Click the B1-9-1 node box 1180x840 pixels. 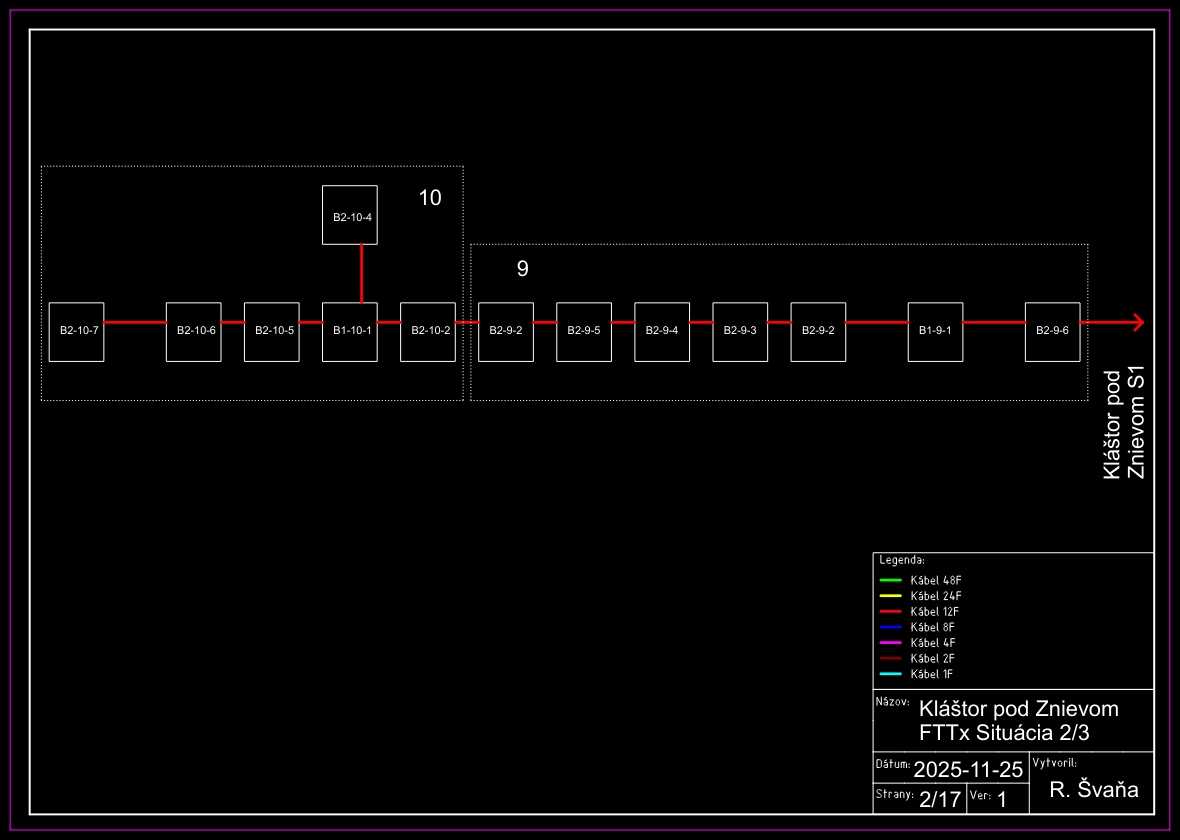[x=935, y=331]
